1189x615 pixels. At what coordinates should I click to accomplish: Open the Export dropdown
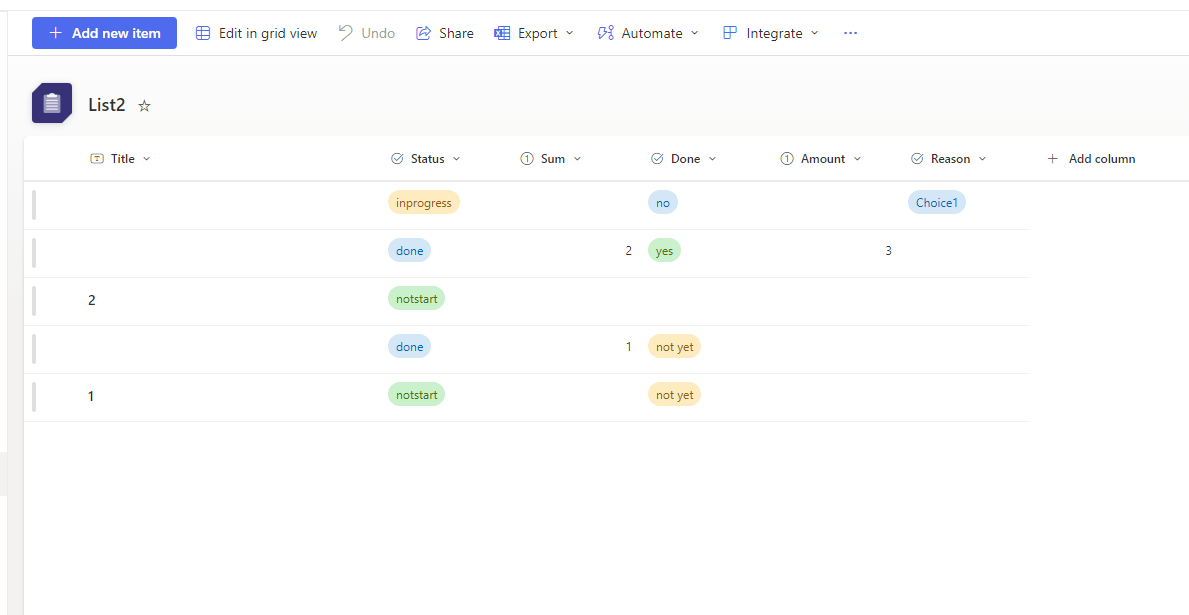[x=534, y=33]
